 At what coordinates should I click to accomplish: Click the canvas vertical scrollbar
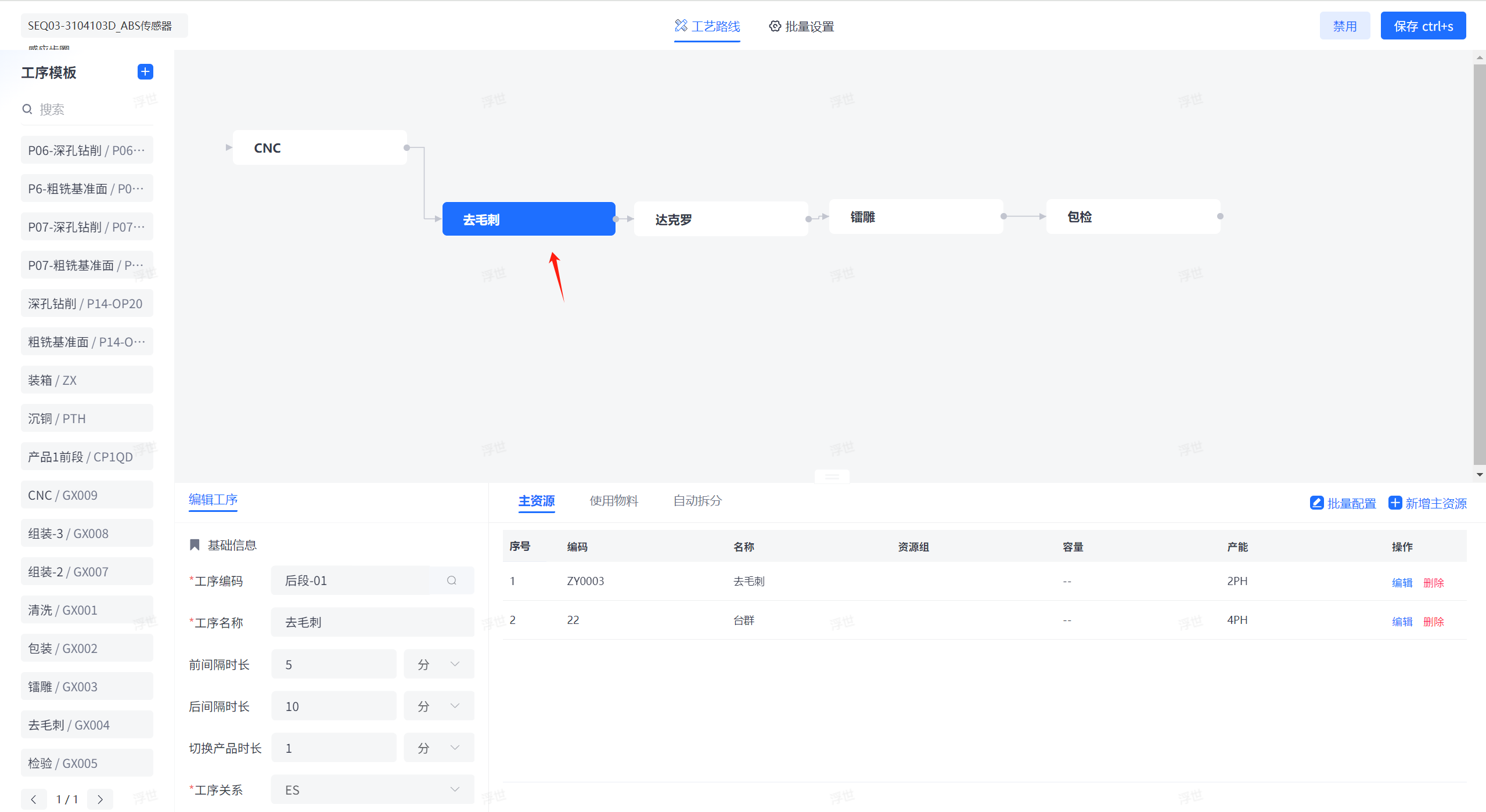click(x=1479, y=264)
